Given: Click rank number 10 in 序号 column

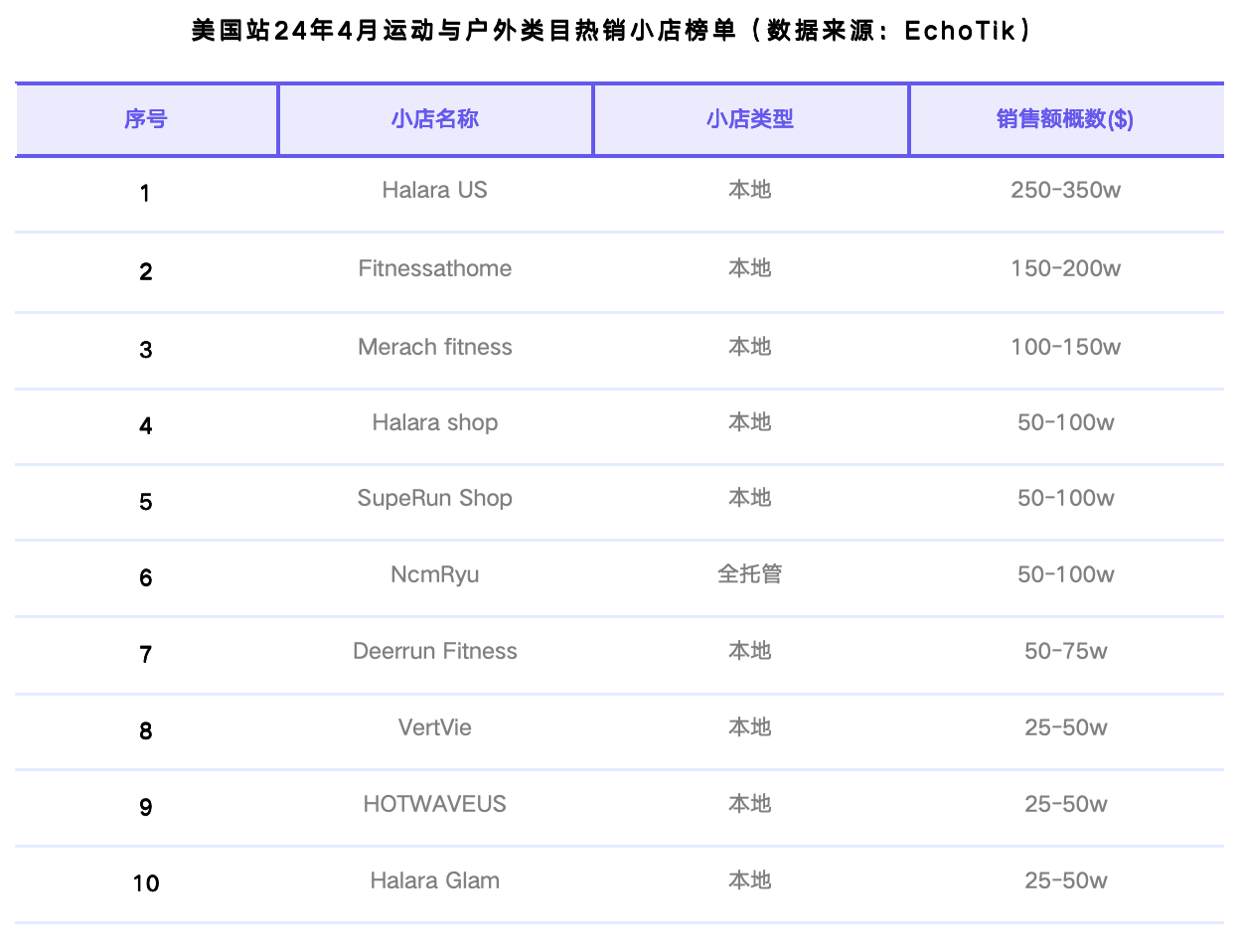Looking at the screenshot, I should [146, 883].
